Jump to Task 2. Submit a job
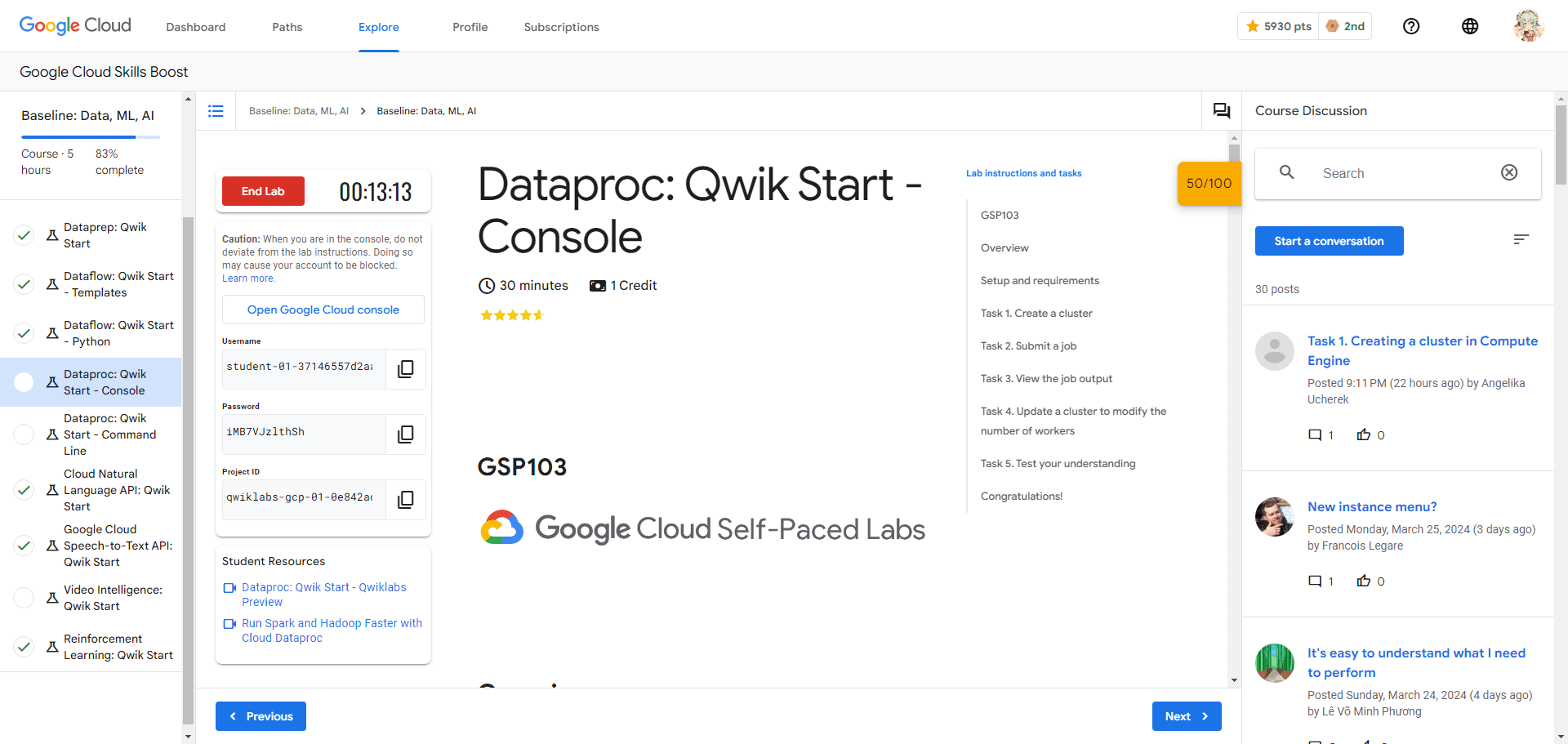The width and height of the screenshot is (1568, 744). (1029, 346)
